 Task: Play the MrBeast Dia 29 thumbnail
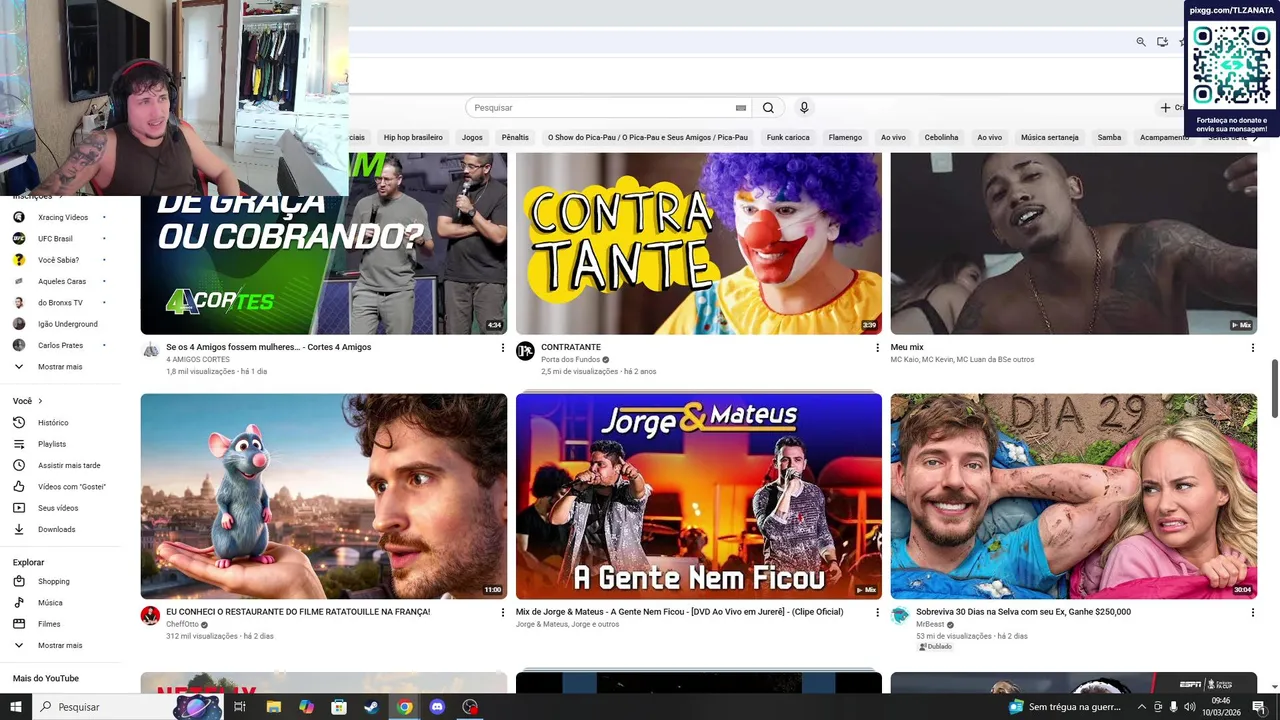[1074, 496]
